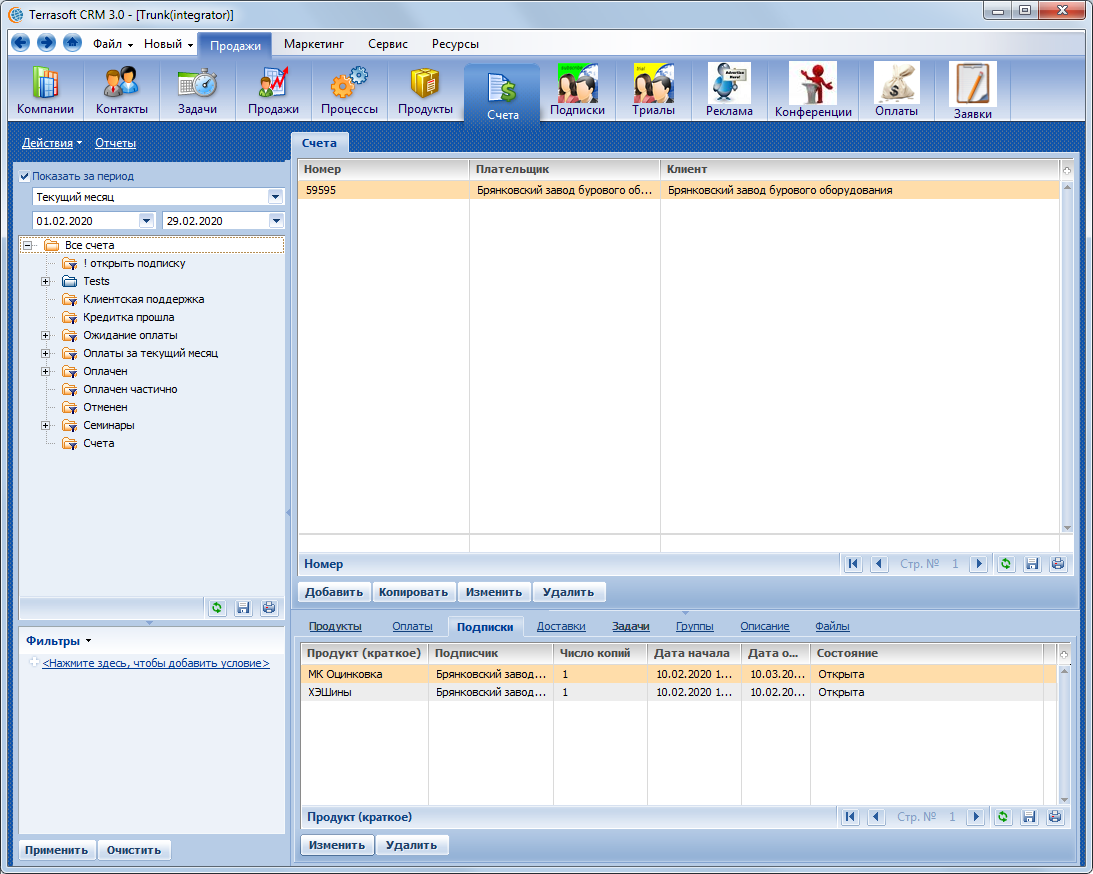This screenshot has height=874, width=1093.
Task: Go to next page in invoices grid
Action: [x=979, y=564]
